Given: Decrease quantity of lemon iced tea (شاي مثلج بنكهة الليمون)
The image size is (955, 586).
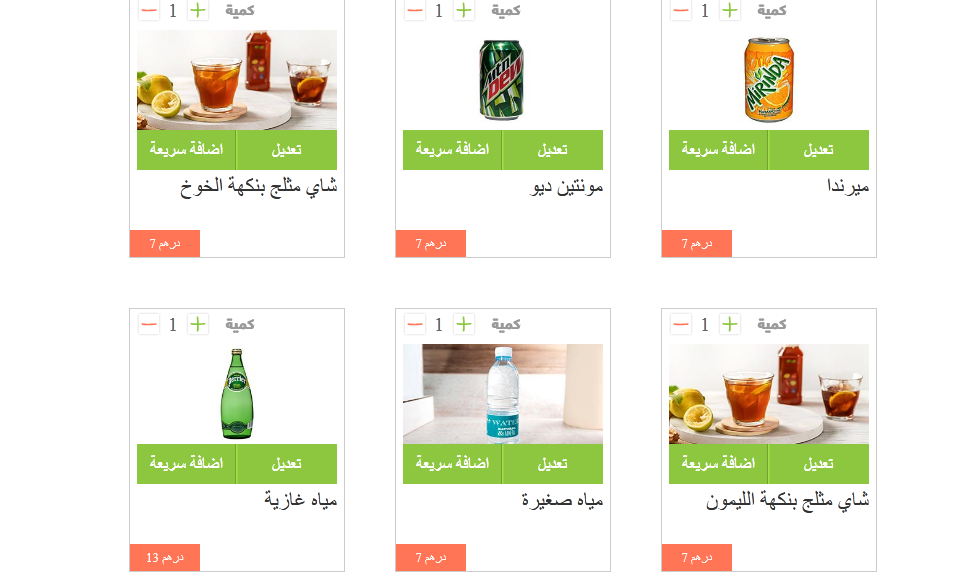Looking at the screenshot, I should [x=681, y=324].
